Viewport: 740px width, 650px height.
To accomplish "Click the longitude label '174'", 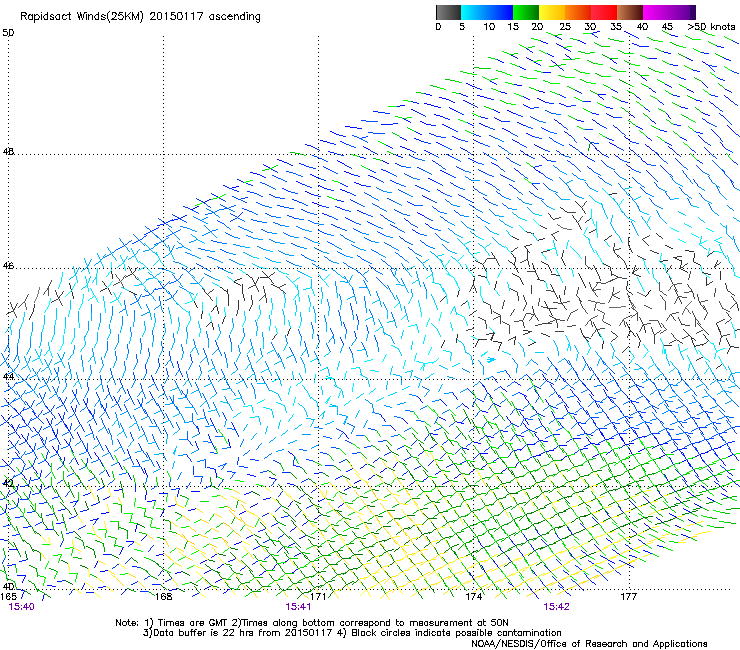I will click(474, 597).
